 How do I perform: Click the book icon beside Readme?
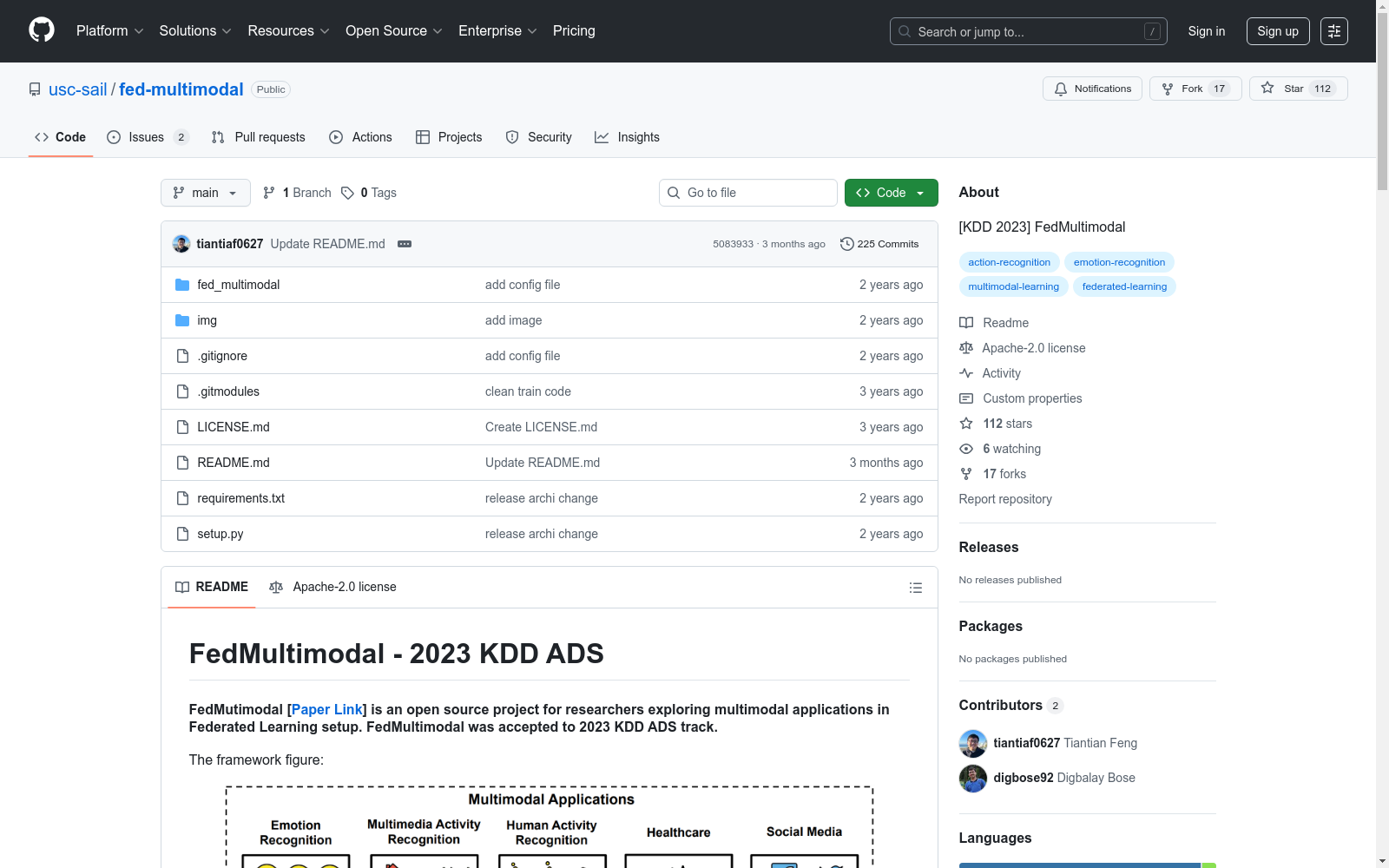tap(966, 323)
